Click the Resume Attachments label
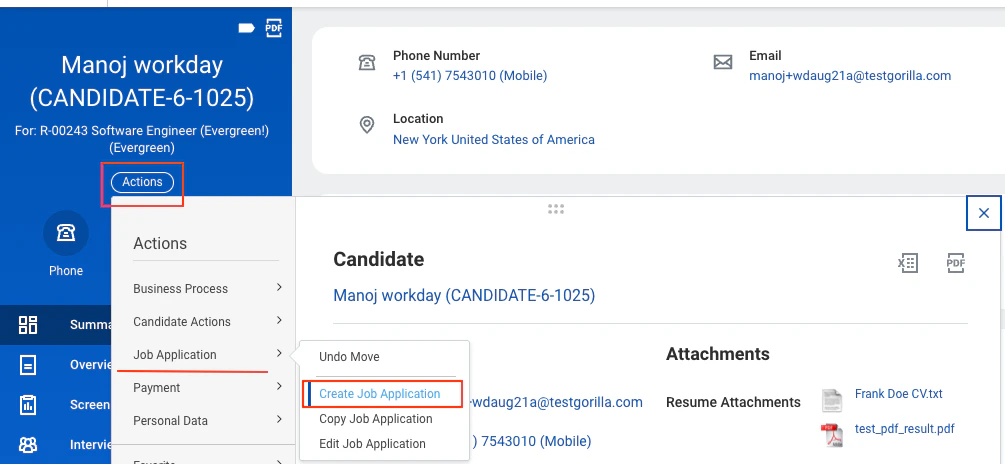Screen dimensions: 1005x464 pos(733,402)
